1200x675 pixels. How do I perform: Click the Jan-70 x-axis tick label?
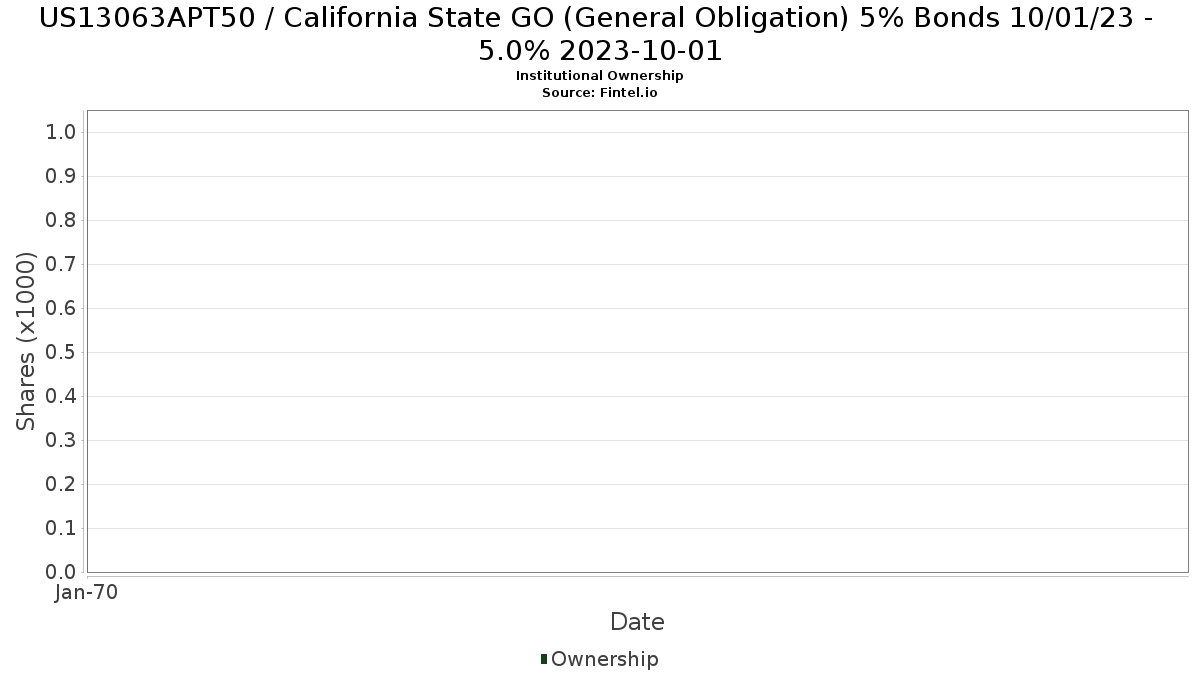click(86, 592)
